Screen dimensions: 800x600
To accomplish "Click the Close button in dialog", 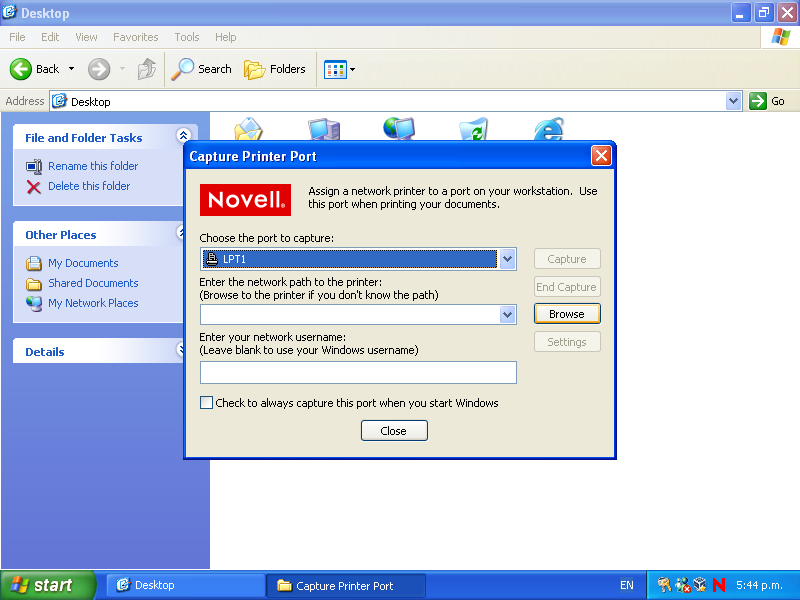I will coord(394,431).
